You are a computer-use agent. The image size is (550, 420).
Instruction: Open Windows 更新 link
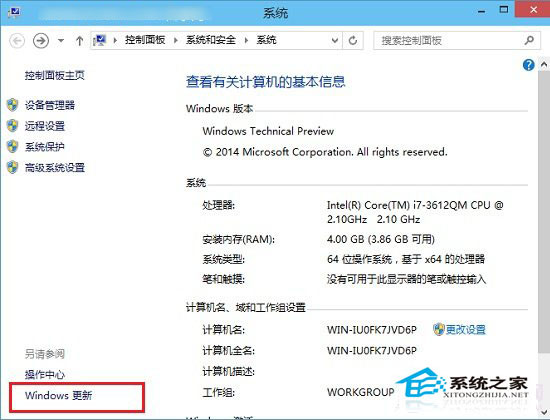pos(59,395)
